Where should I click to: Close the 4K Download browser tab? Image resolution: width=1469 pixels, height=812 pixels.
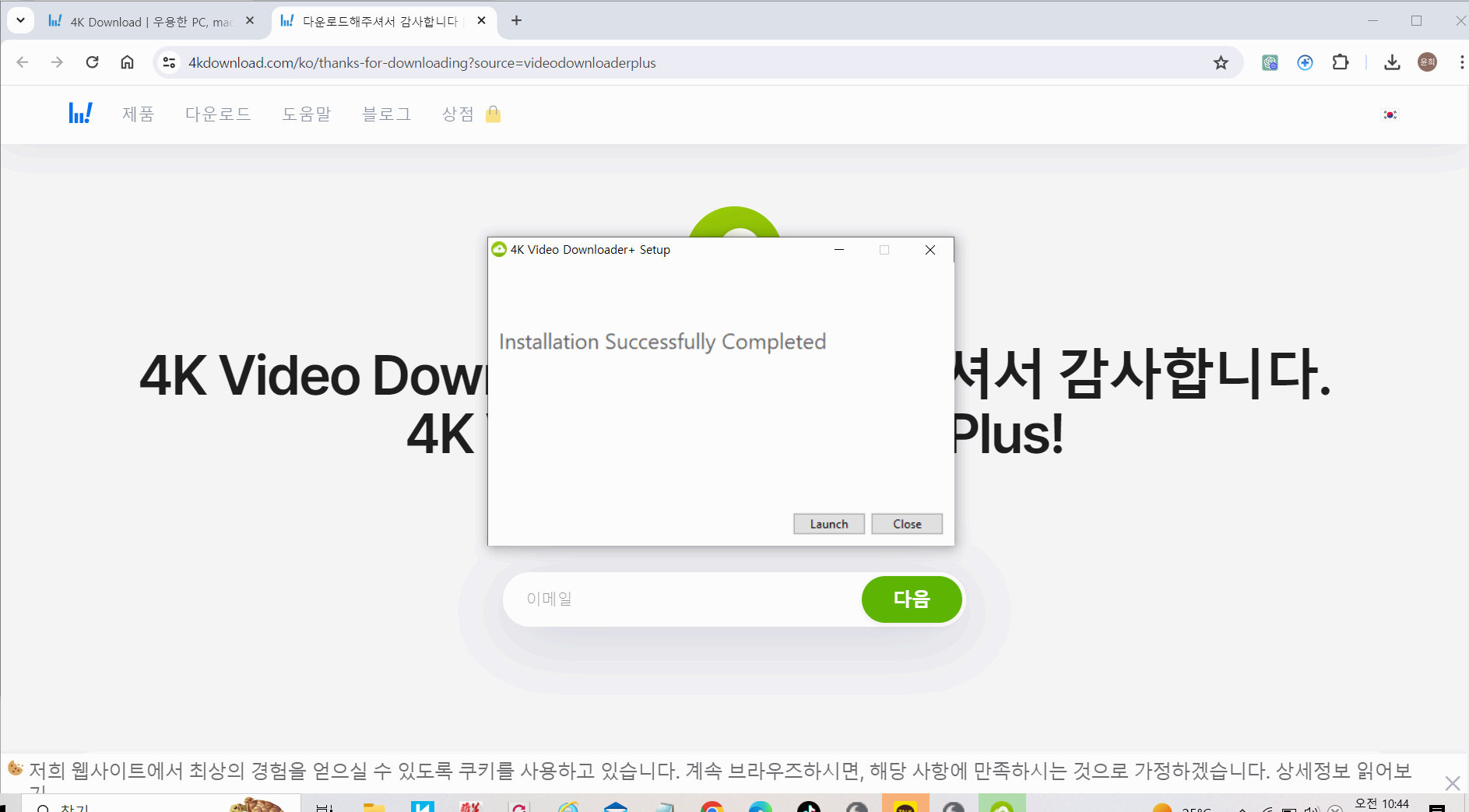coord(250,21)
